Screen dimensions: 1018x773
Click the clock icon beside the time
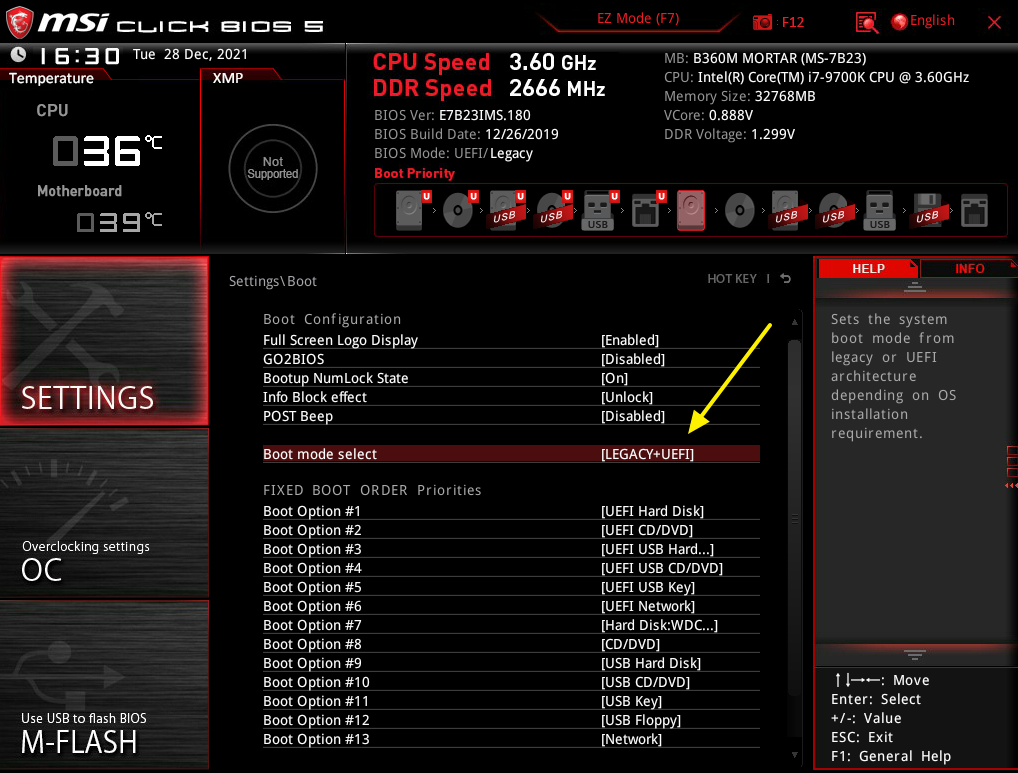pos(18,55)
